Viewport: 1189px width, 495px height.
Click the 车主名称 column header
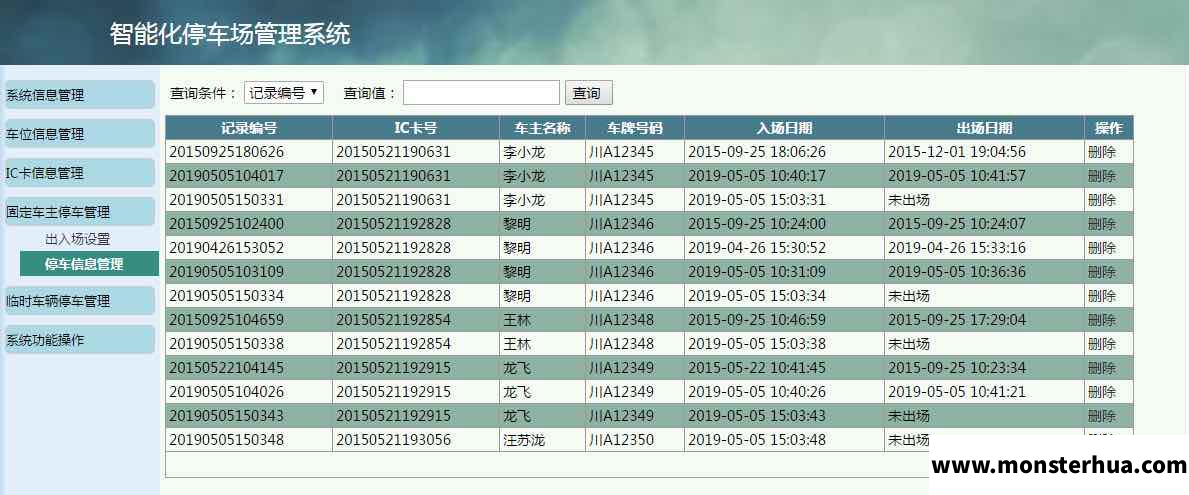pyautogui.click(x=542, y=128)
